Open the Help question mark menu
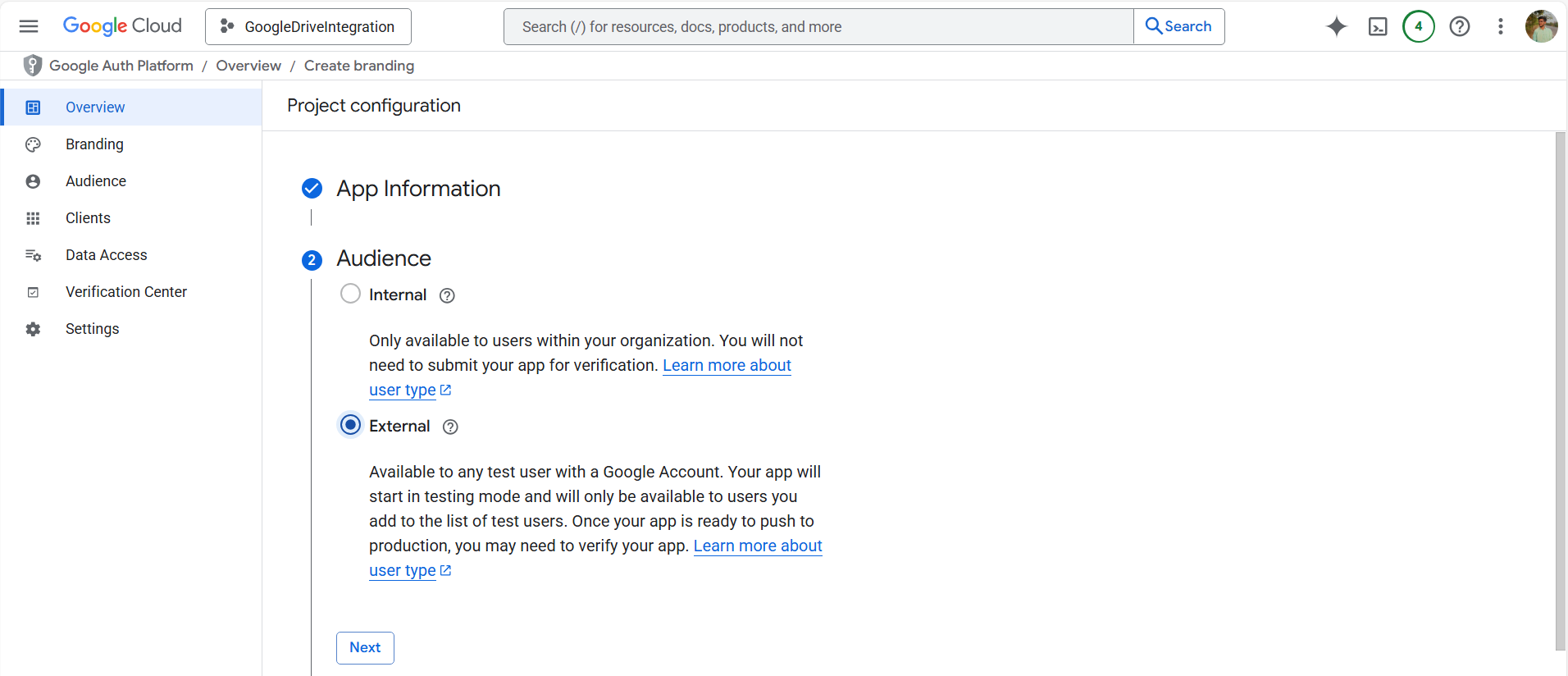The height and width of the screenshot is (676, 1568). tap(1459, 26)
